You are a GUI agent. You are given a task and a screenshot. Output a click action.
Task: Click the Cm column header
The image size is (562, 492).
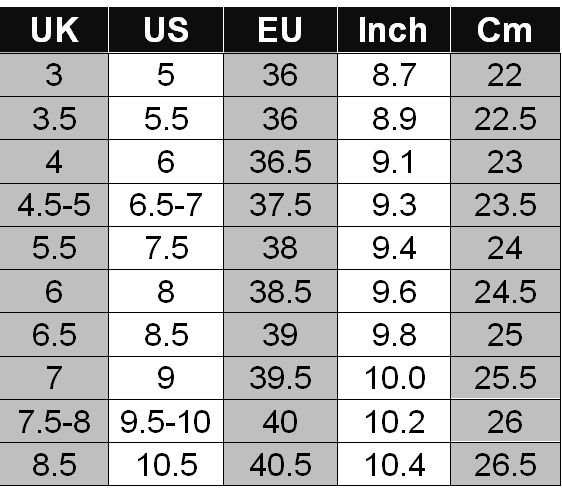[505, 30]
